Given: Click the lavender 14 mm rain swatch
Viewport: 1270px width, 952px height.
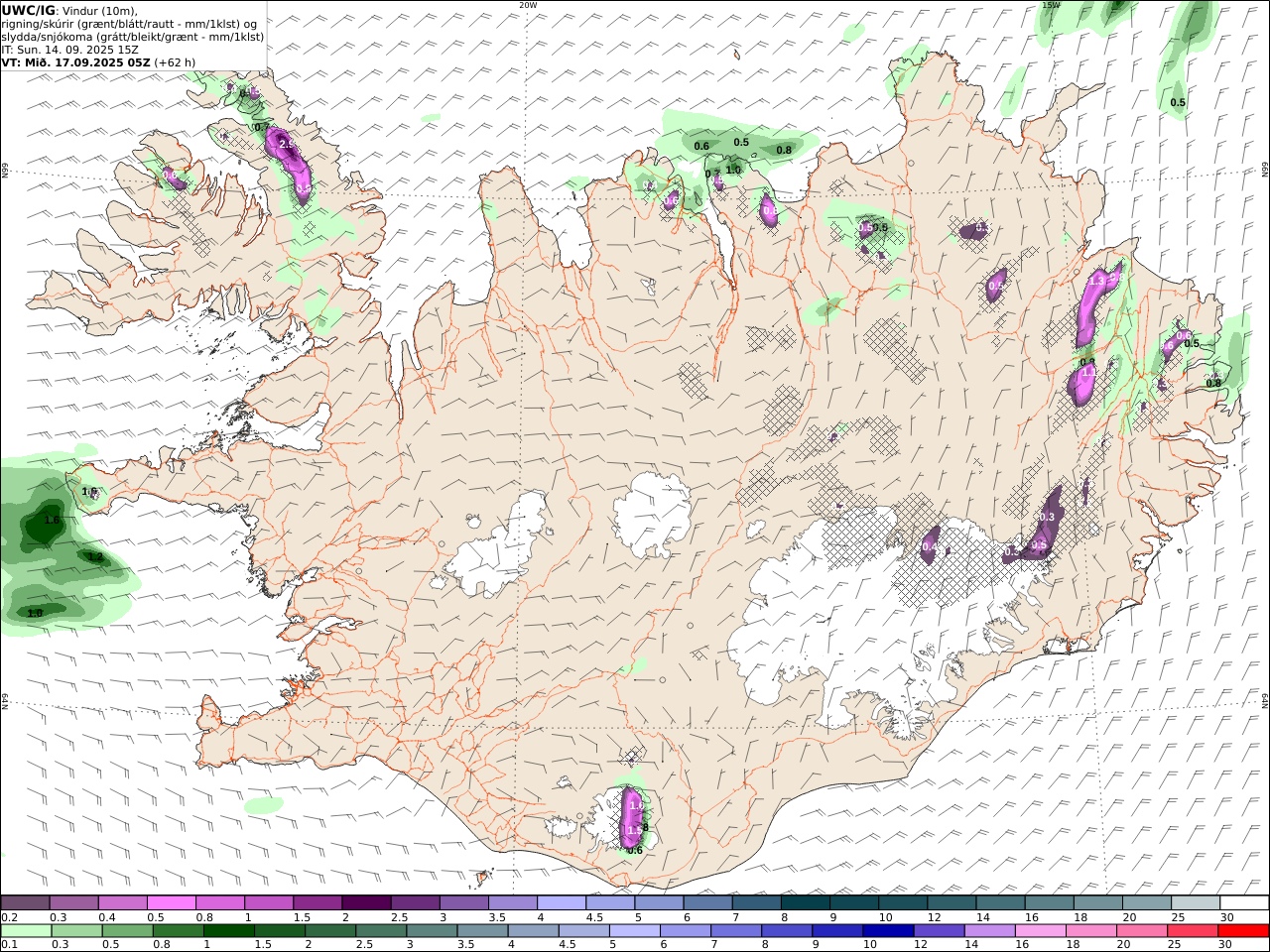Looking at the screenshot, I should click(x=988, y=930).
